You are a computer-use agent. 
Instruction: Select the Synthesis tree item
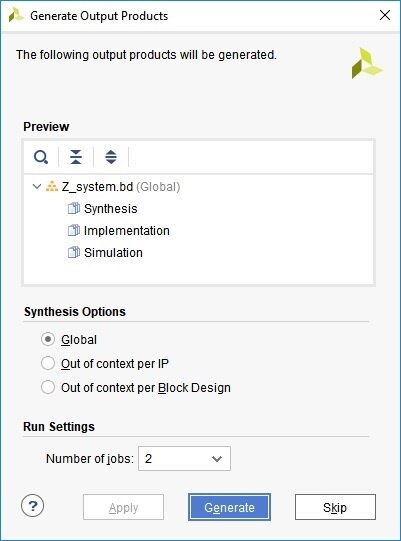click(x=110, y=209)
